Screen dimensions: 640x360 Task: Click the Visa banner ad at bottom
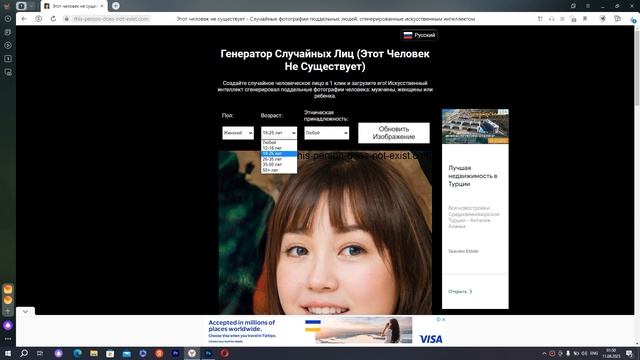(326, 331)
